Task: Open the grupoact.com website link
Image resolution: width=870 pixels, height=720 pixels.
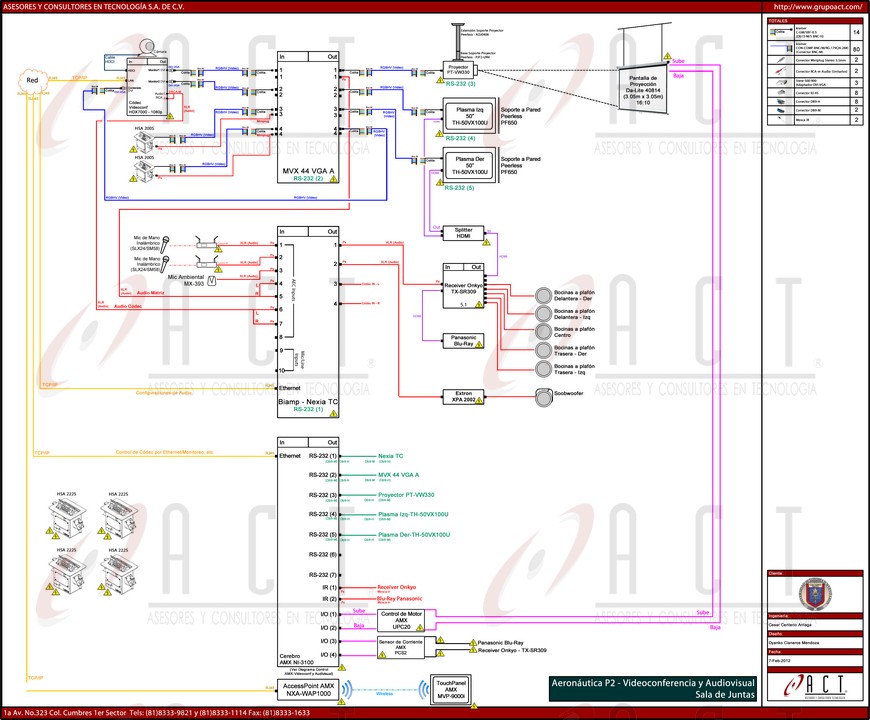Action: 813,6
